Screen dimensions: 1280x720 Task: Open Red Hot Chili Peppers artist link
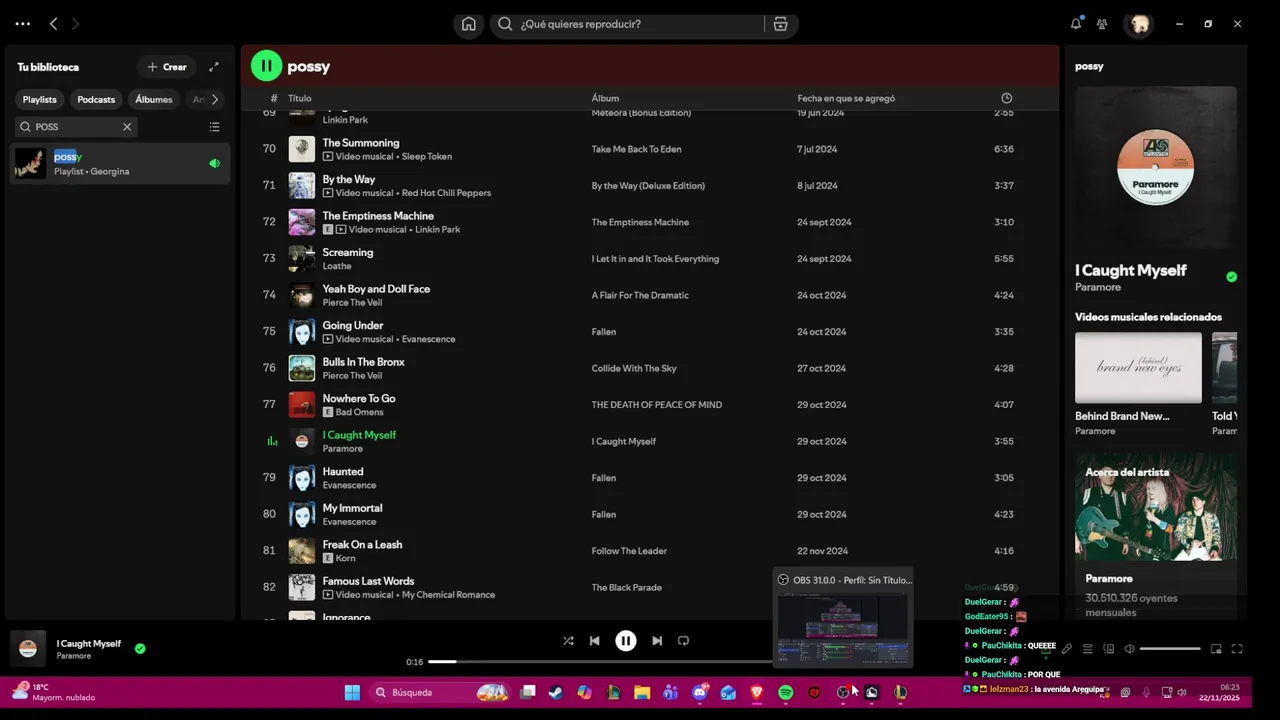(x=446, y=193)
